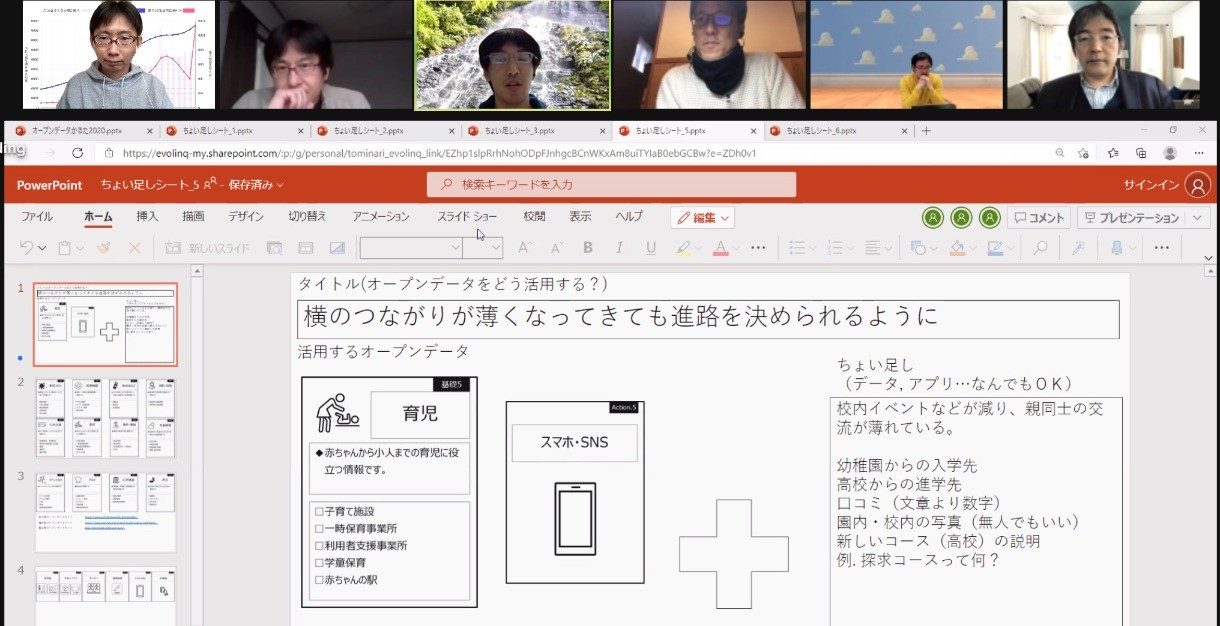
Task: Switch to the アニメーション tab
Action: click(381, 217)
